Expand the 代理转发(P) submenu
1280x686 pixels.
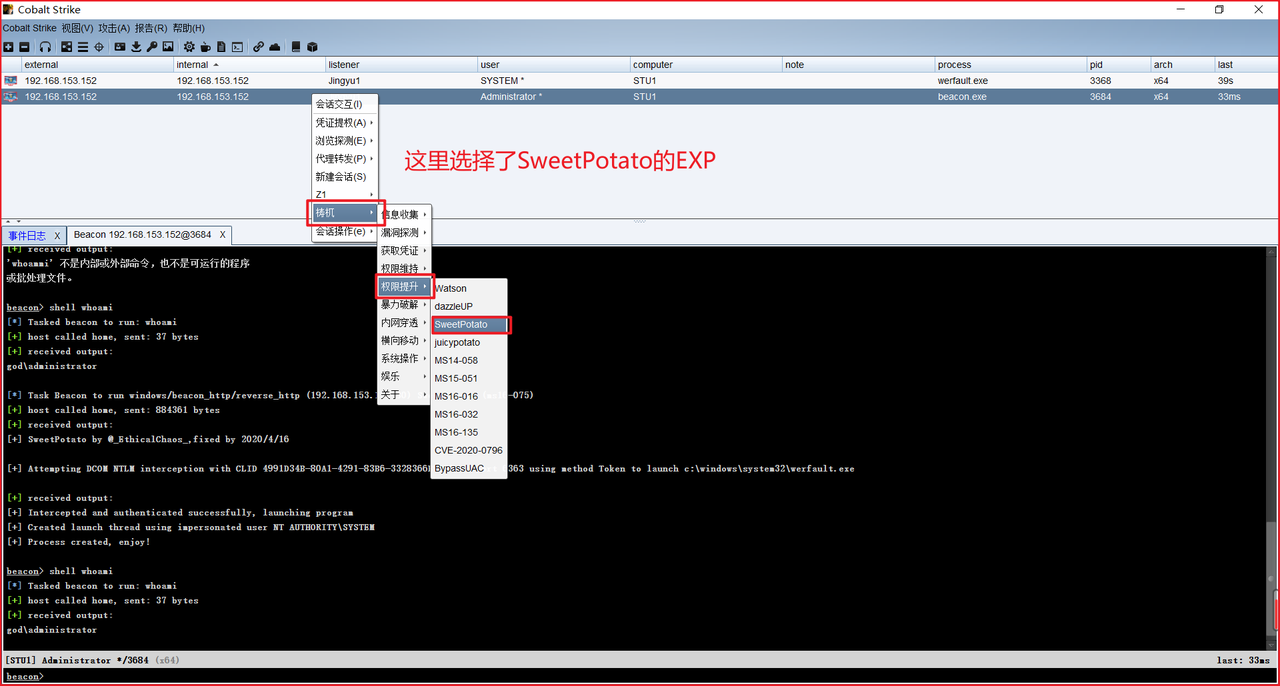click(x=345, y=158)
